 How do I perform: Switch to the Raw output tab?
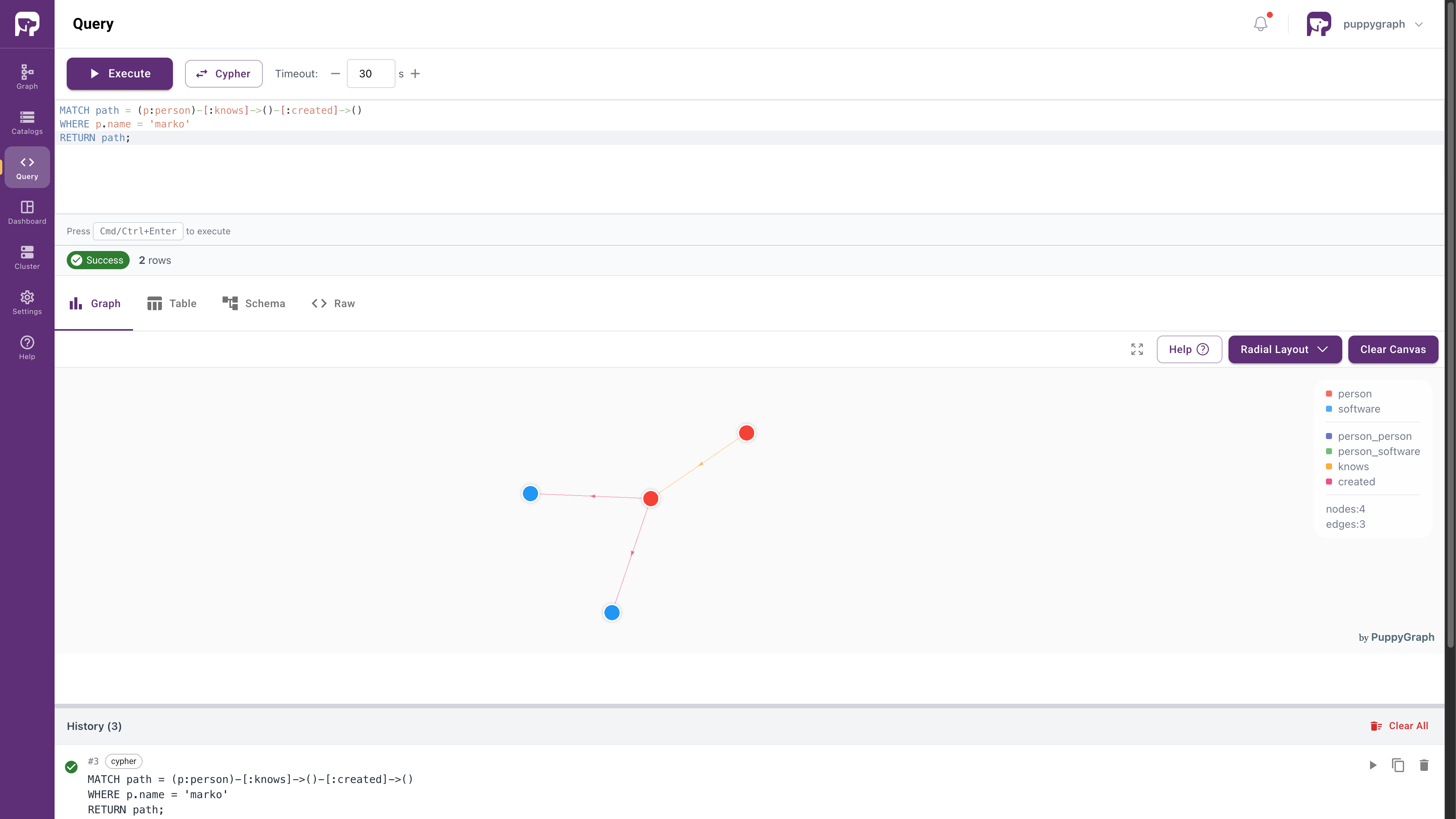(x=333, y=303)
